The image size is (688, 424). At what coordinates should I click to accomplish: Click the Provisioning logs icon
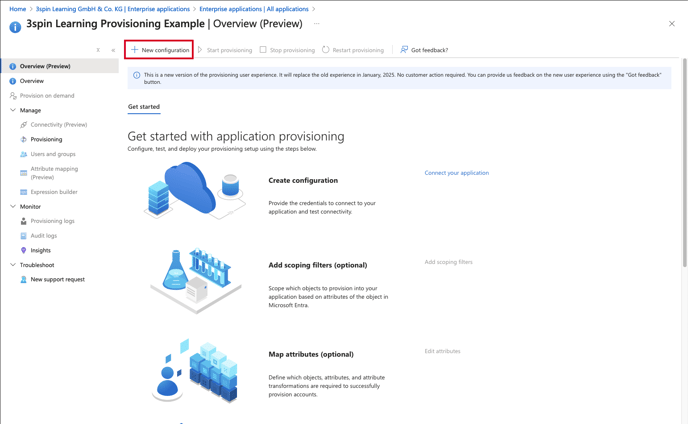(x=24, y=221)
